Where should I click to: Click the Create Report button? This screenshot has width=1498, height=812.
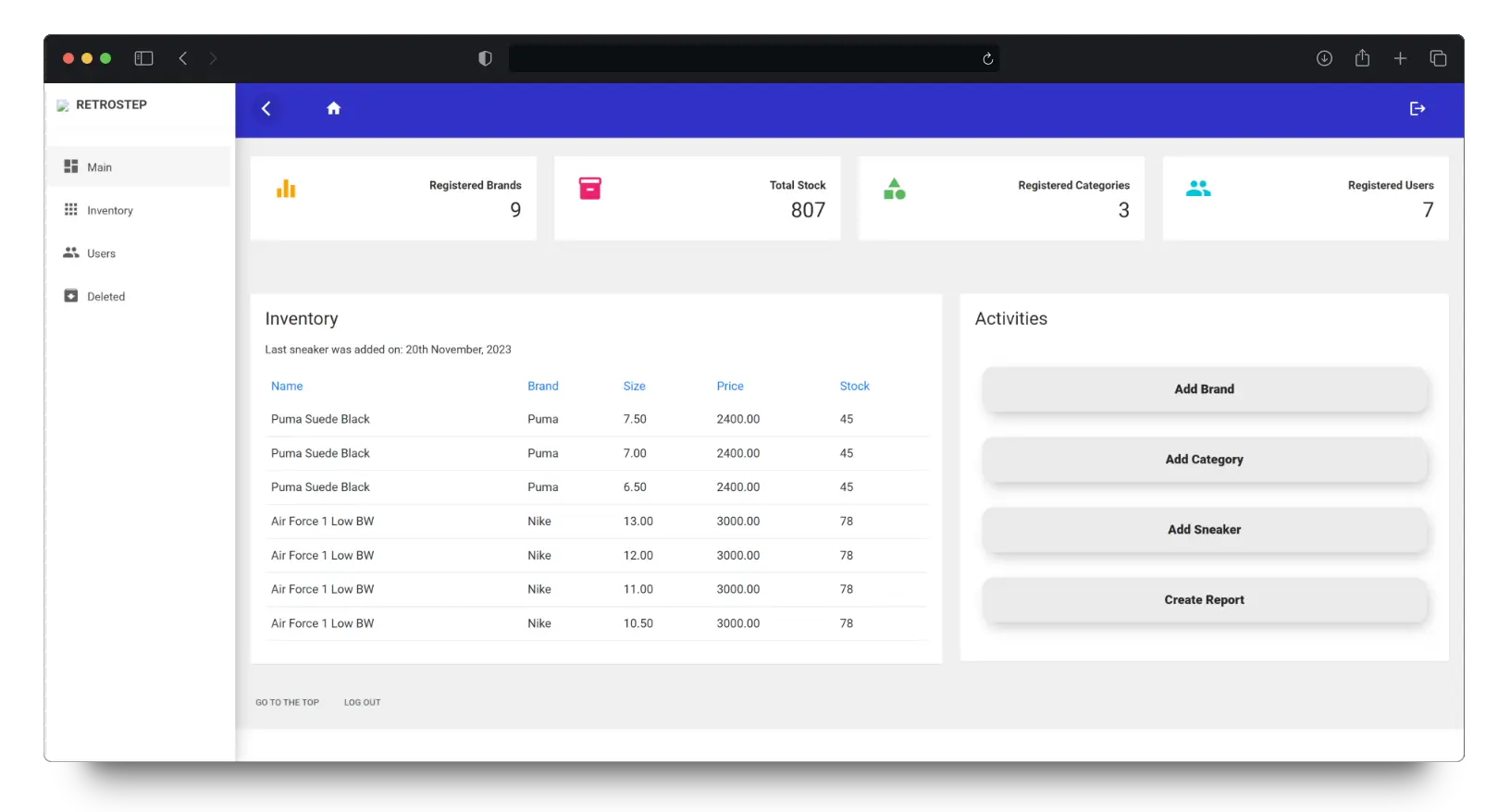click(x=1204, y=600)
